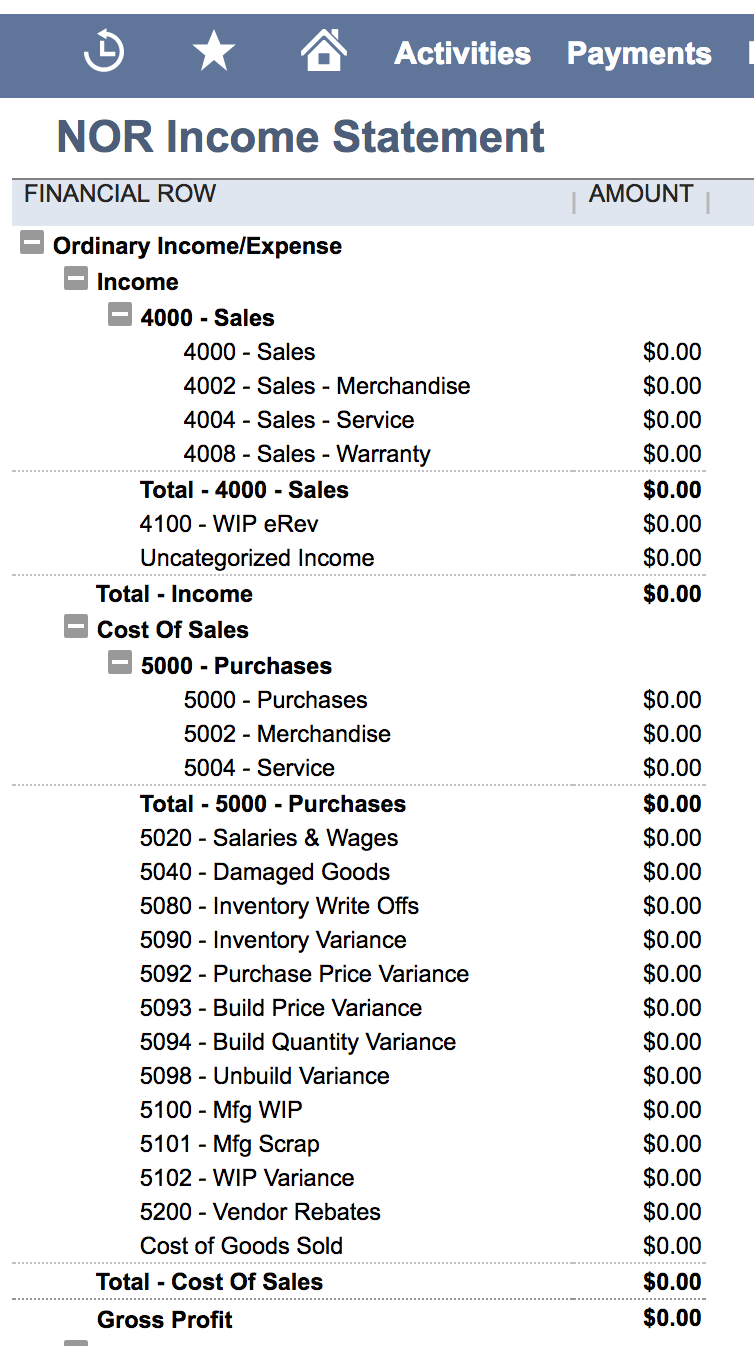Click the 5092 - Purchase Price Variance row
754x1346 pixels.
(x=359, y=974)
